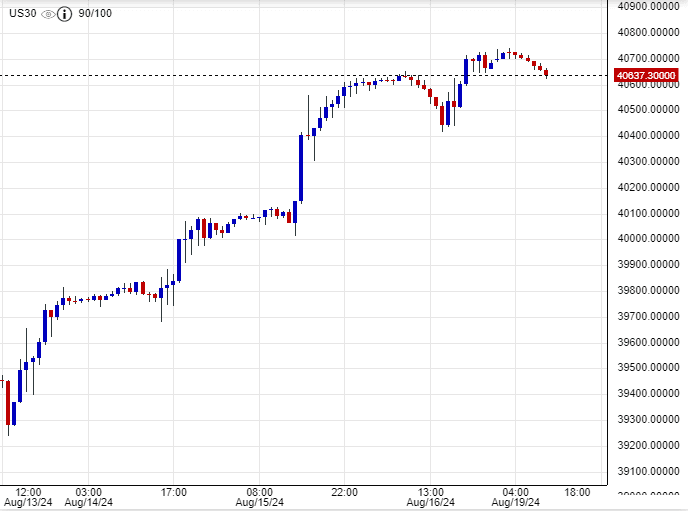The height and width of the screenshot is (511, 688).
Task: Click the 13:00 Aug/16/24 time label
Action: [430, 497]
